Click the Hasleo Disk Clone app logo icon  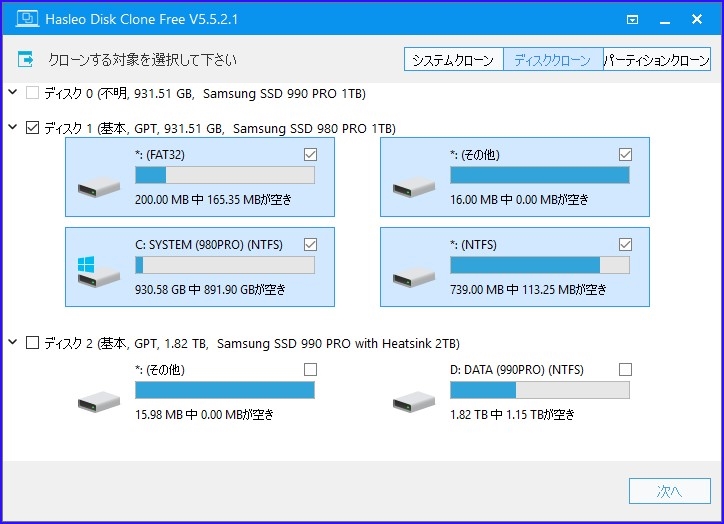click(x=27, y=19)
